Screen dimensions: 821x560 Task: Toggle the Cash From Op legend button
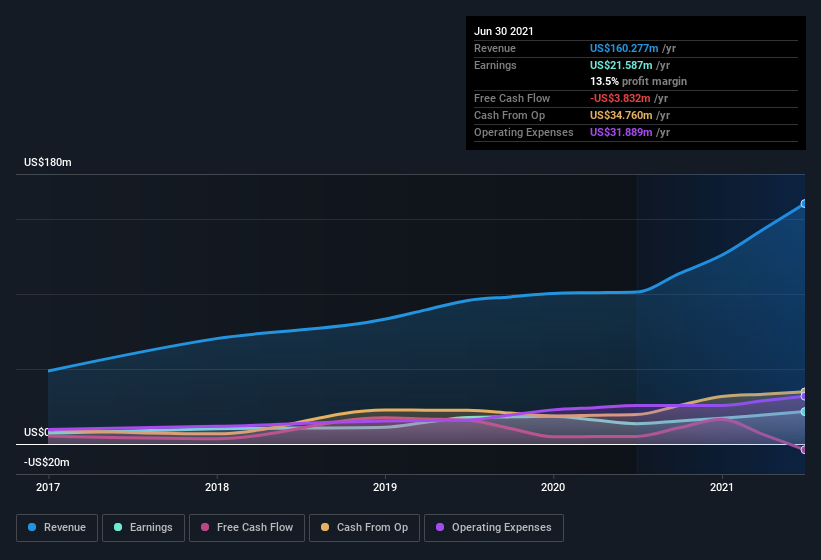pyautogui.click(x=364, y=528)
